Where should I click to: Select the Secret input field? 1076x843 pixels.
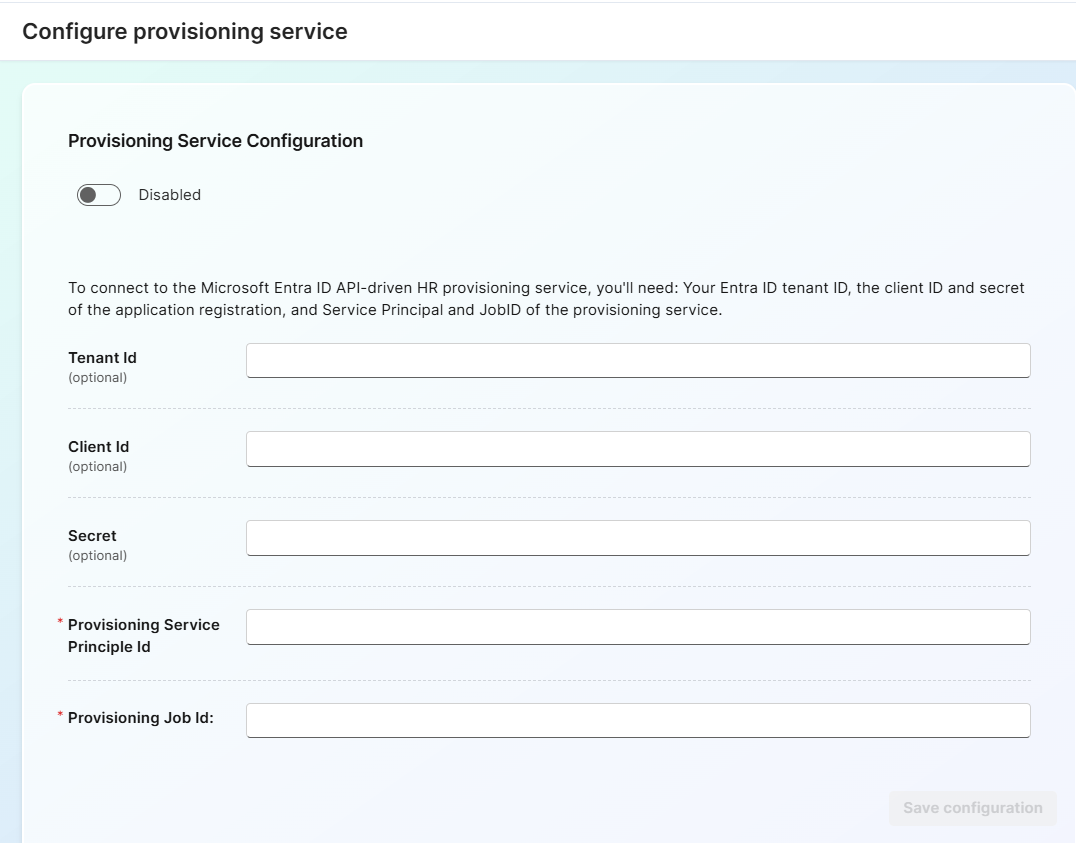pyautogui.click(x=637, y=537)
